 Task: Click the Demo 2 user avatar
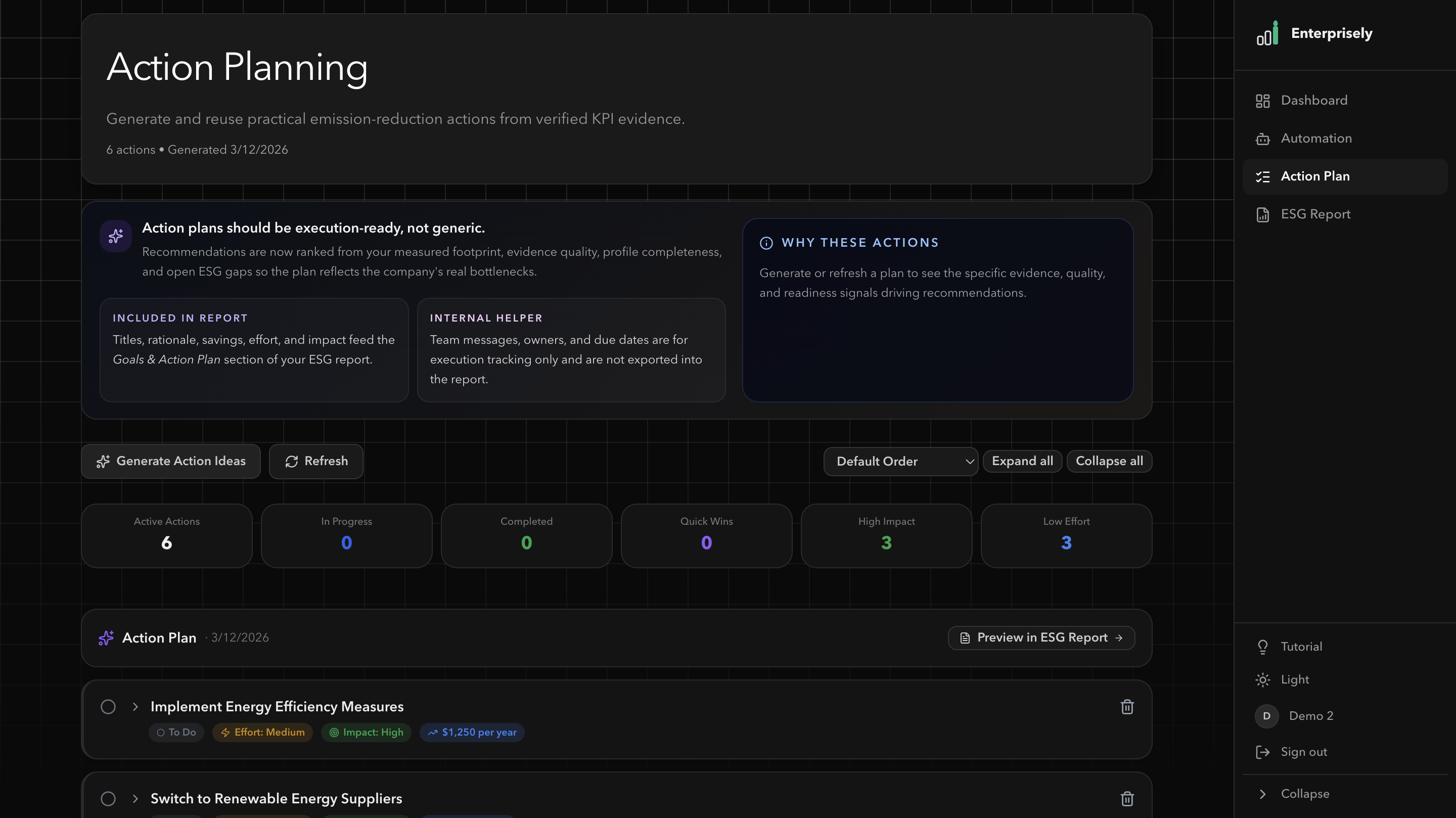coord(1266,716)
